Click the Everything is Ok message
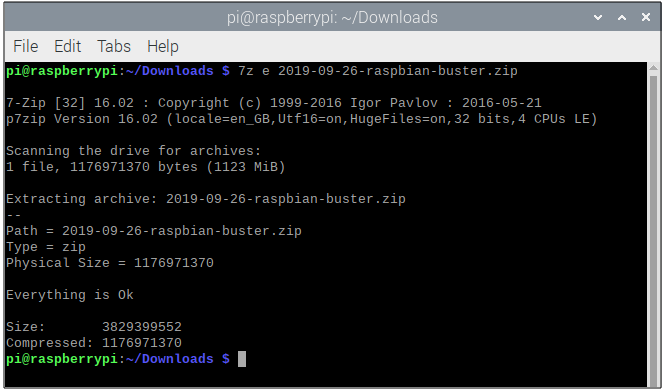Screen dimensions: 664x391 (x=70, y=295)
